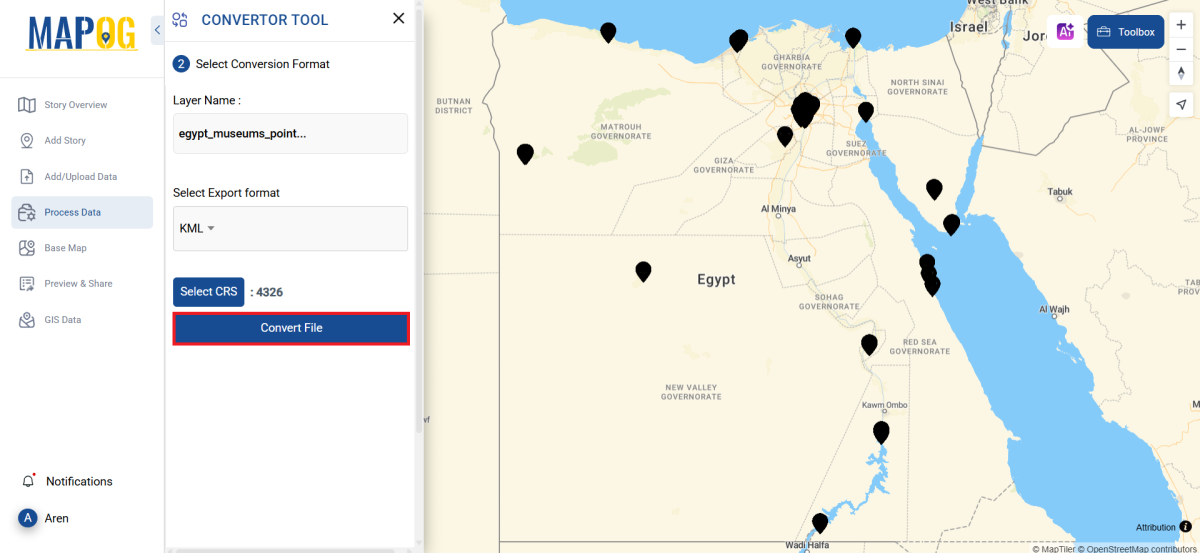The height and width of the screenshot is (553, 1200).
Task: Zoom out of the map
Action: 1181,49
